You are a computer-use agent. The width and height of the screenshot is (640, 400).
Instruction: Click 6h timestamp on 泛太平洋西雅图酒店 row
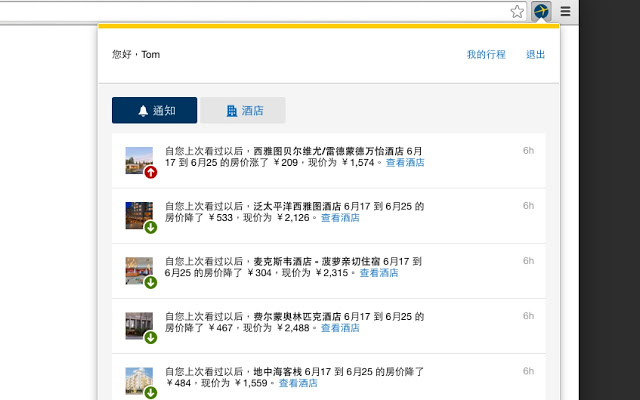(529, 206)
